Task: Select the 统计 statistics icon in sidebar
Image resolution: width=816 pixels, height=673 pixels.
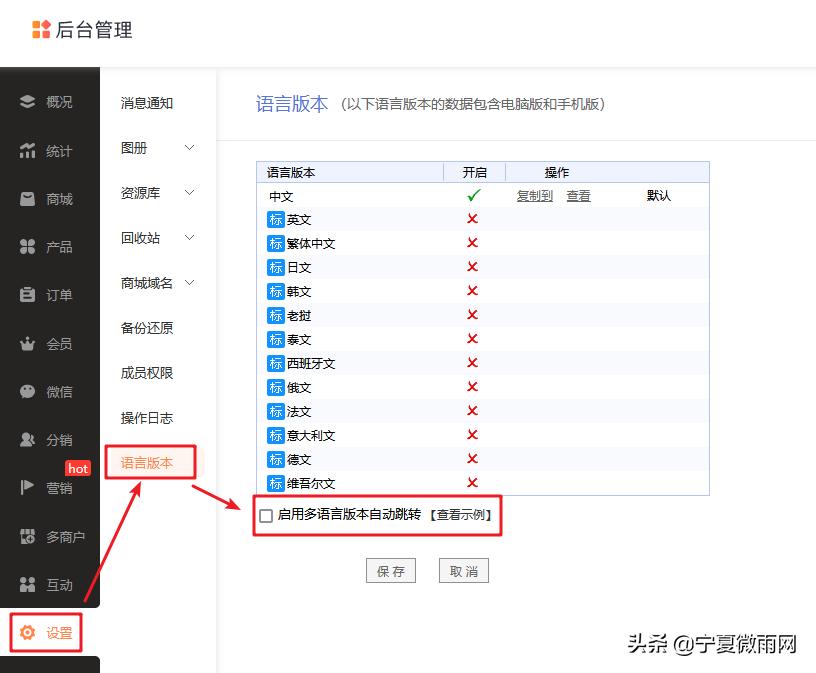Action: [x=26, y=150]
